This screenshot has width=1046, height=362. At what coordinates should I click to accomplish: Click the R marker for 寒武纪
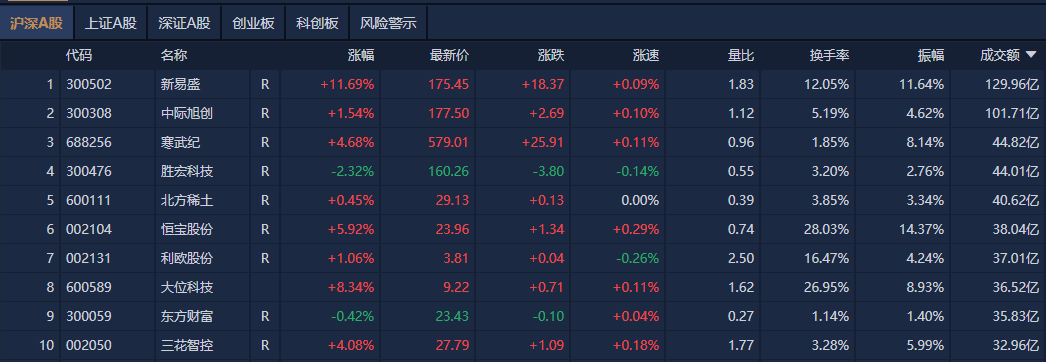265,143
